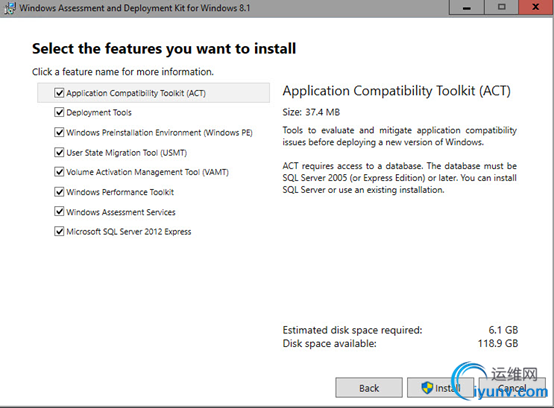
Task: Click the Cancel button
Action: [512, 388]
